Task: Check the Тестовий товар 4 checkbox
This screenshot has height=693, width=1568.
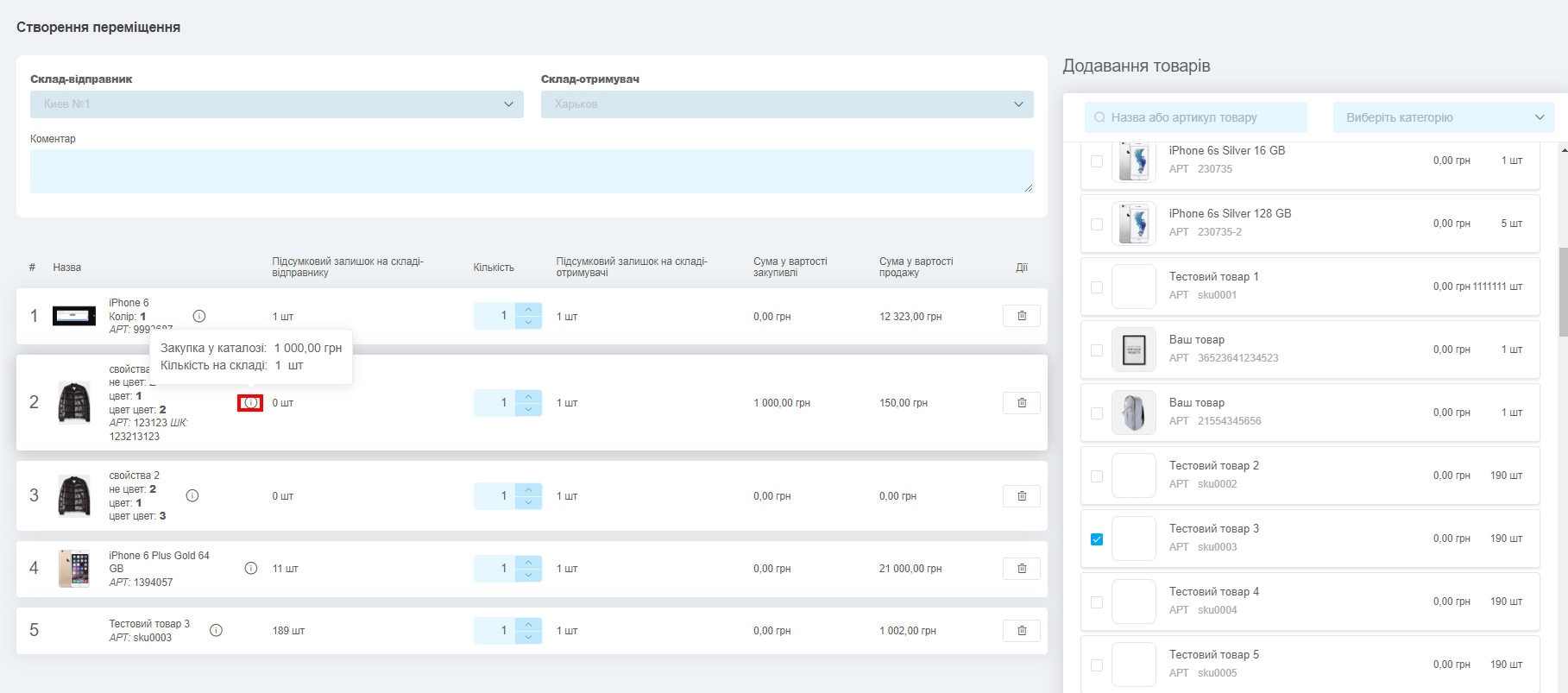Action: 1097,602
